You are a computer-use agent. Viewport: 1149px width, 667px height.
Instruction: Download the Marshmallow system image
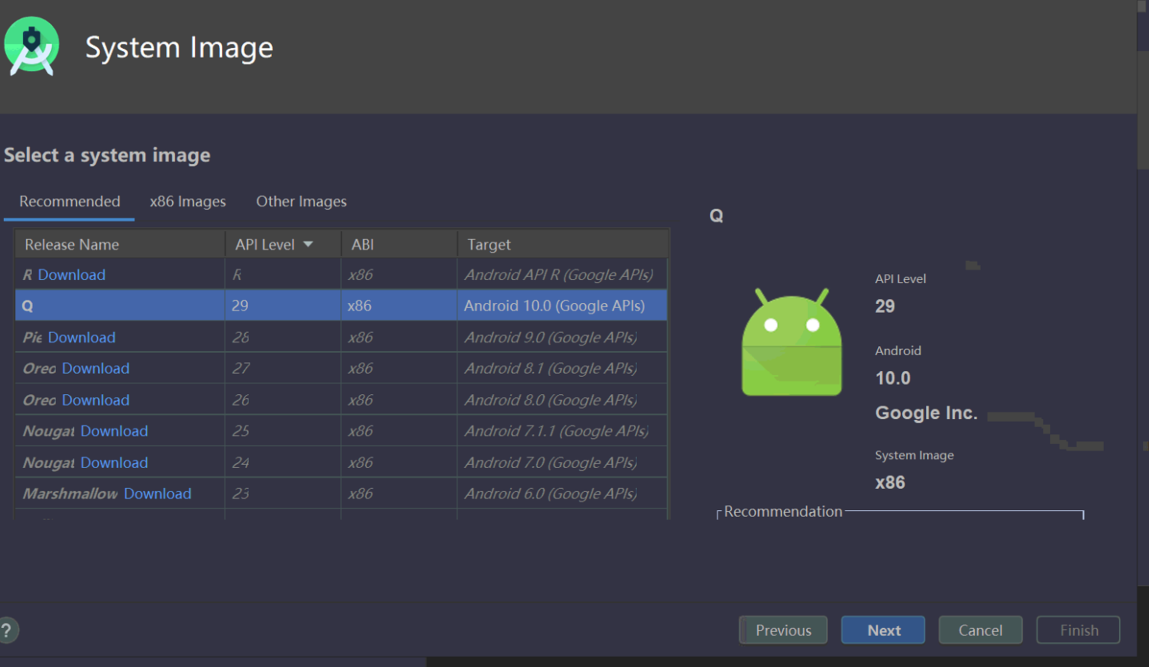pyautogui.click(x=157, y=493)
